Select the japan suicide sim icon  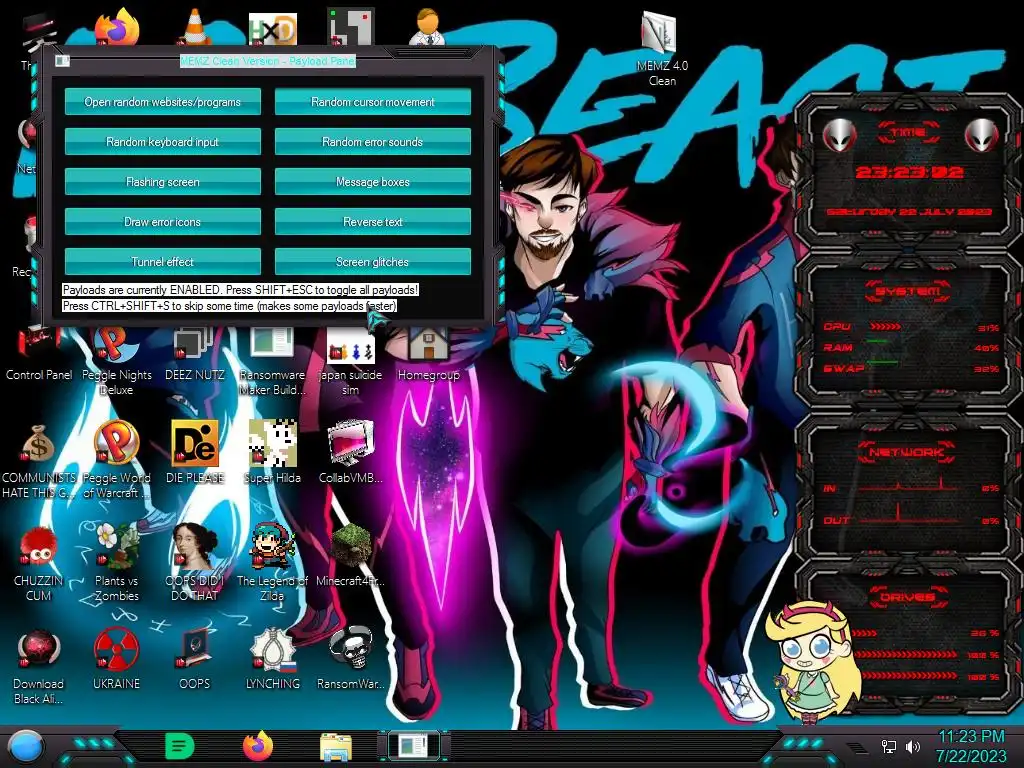pyautogui.click(x=350, y=362)
